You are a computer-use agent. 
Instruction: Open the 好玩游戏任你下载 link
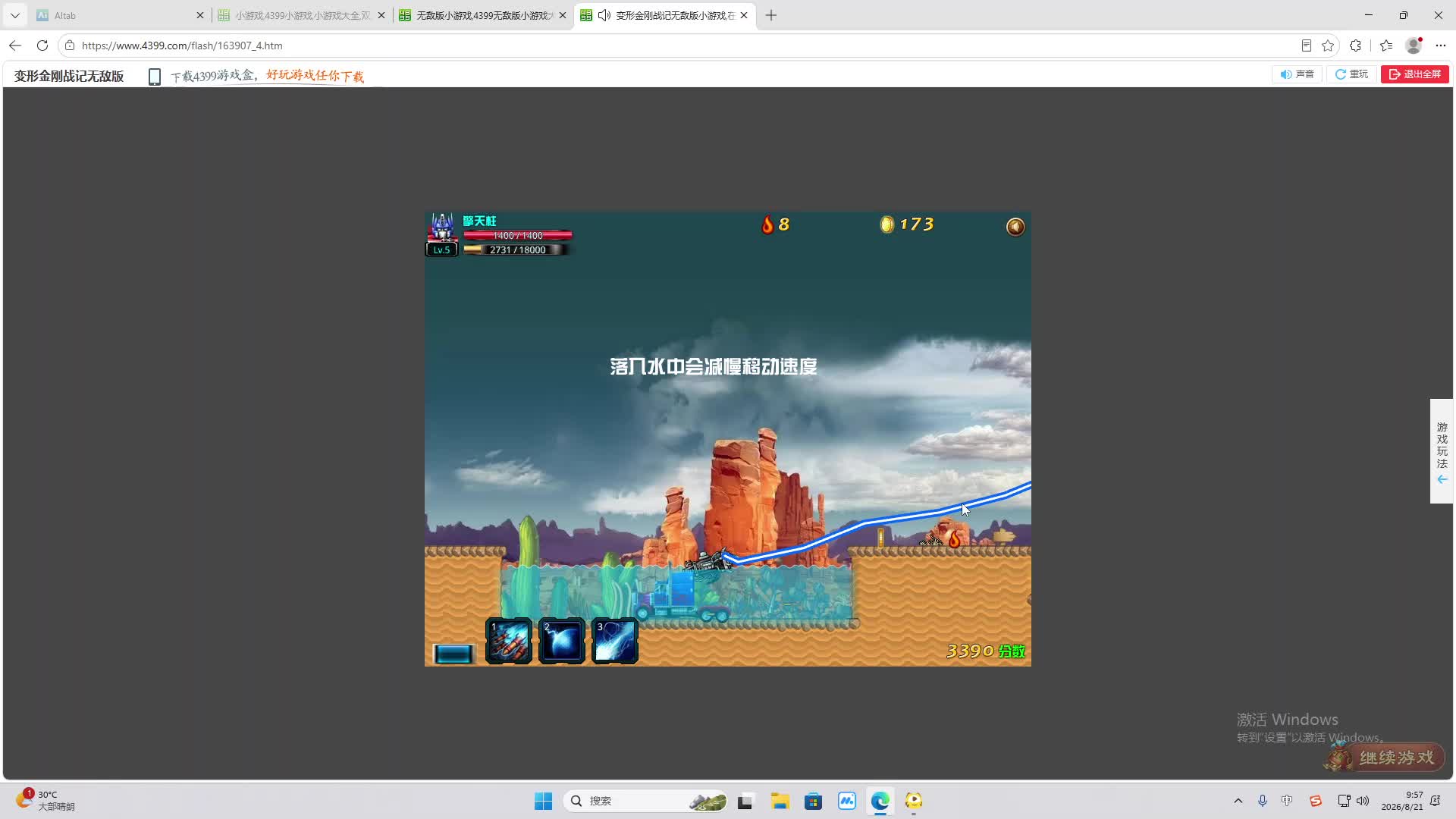click(x=315, y=76)
